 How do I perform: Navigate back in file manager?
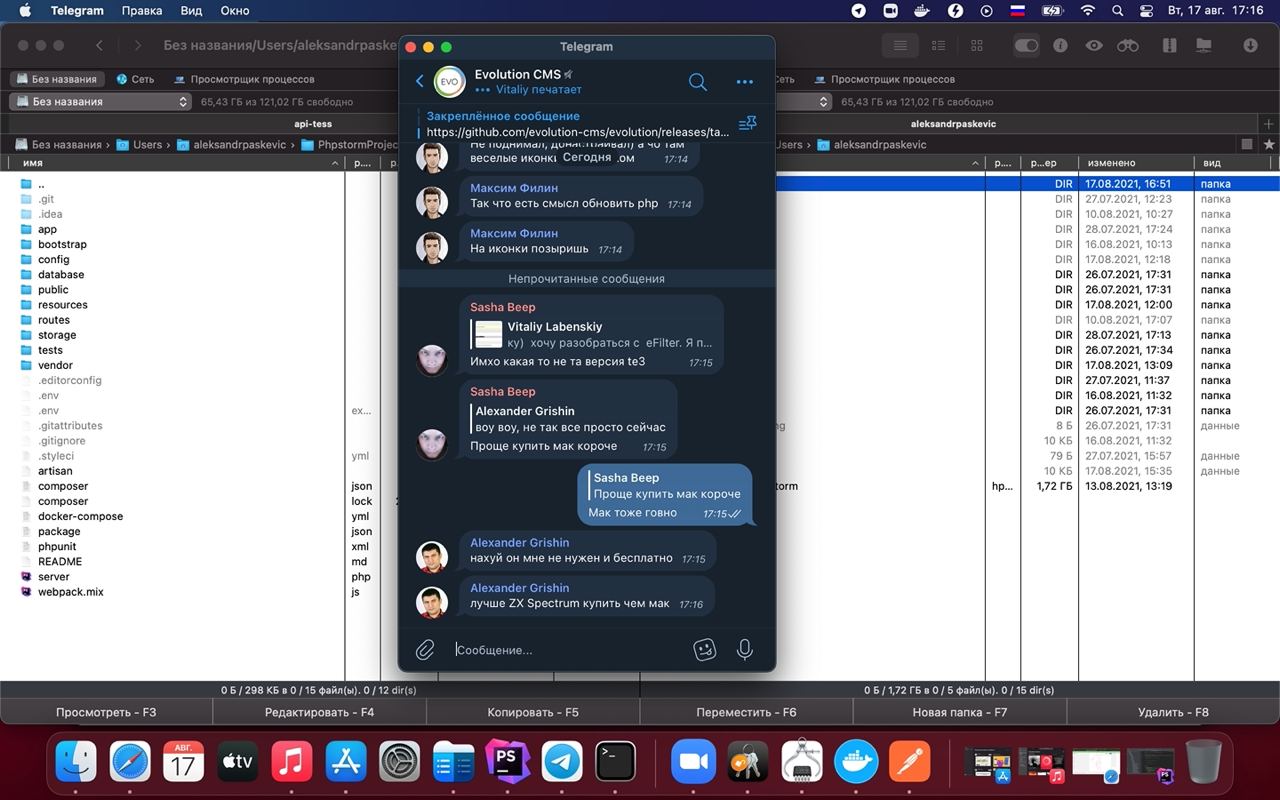pos(99,46)
